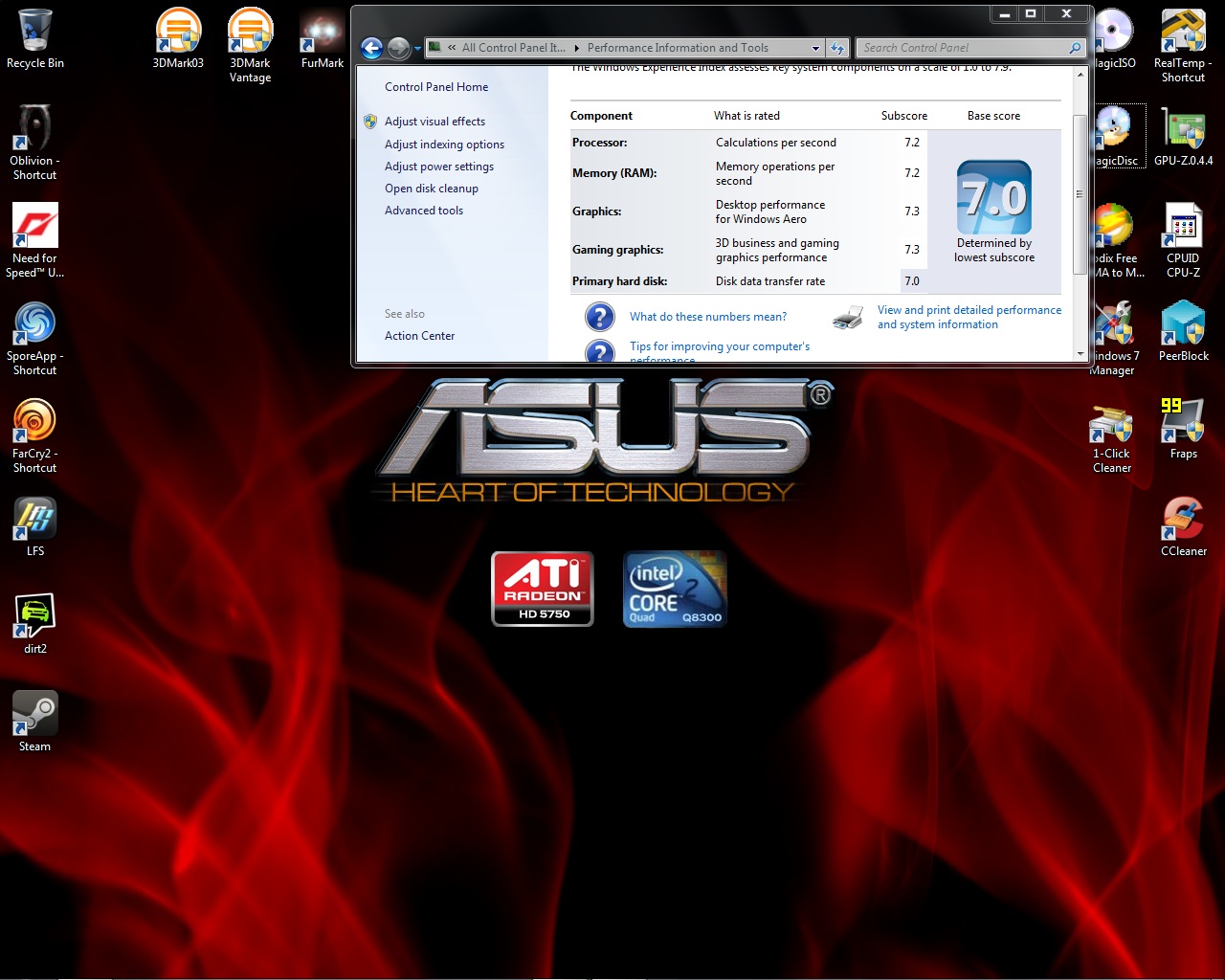Click the scrollbar down arrow in Control Panel
This screenshot has width=1225, height=980.
pos(1080,354)
